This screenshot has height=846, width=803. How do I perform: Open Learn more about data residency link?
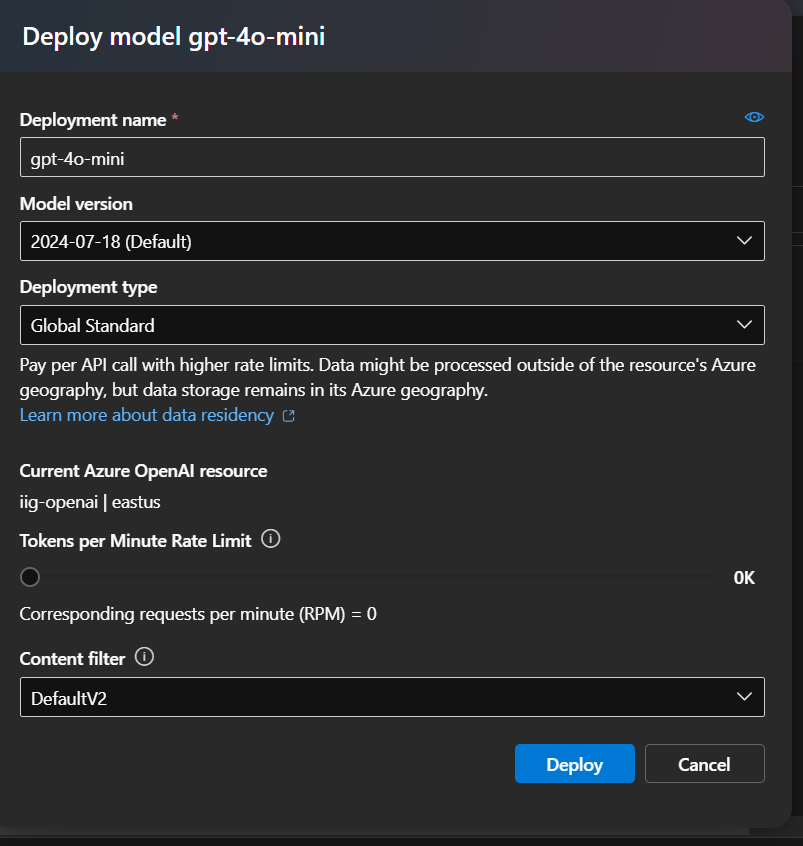coord(147,415)
